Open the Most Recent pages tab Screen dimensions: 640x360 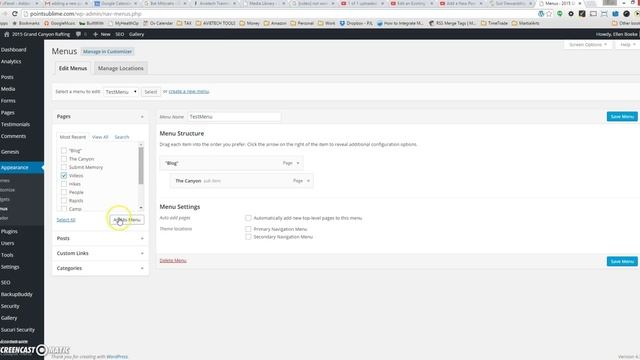[x=73, y=137]
